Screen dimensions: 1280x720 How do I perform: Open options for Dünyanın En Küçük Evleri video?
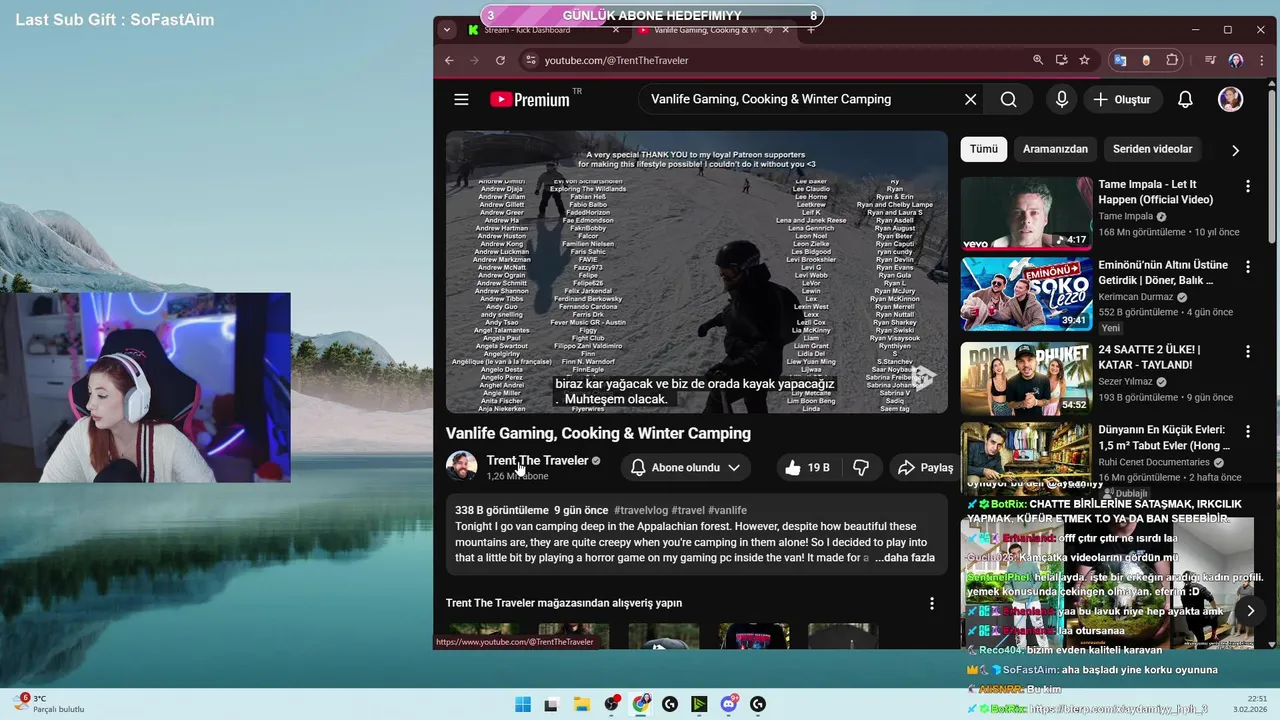click(1247, 431)
